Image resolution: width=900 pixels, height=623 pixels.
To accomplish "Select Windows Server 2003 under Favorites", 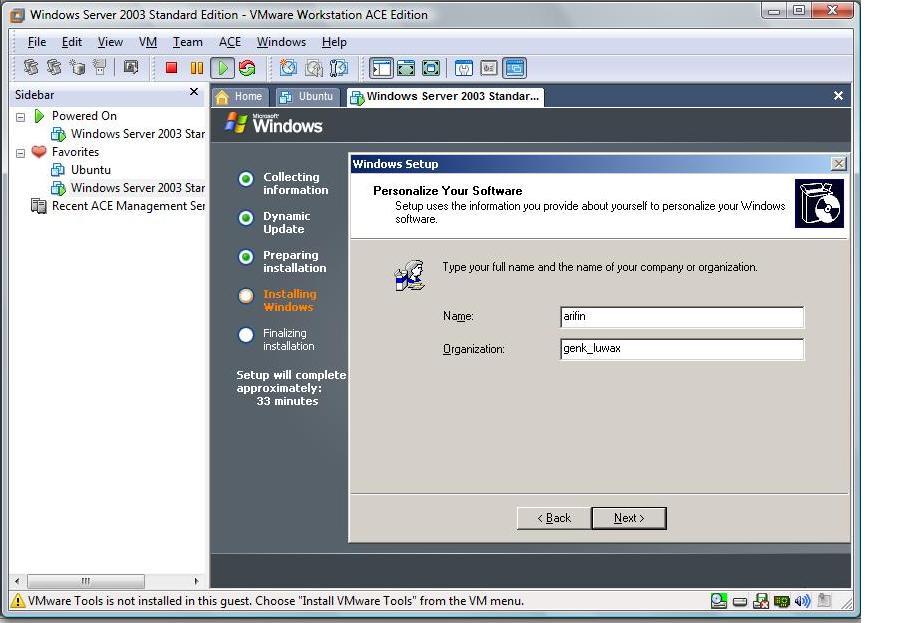I will coord(128,188).
